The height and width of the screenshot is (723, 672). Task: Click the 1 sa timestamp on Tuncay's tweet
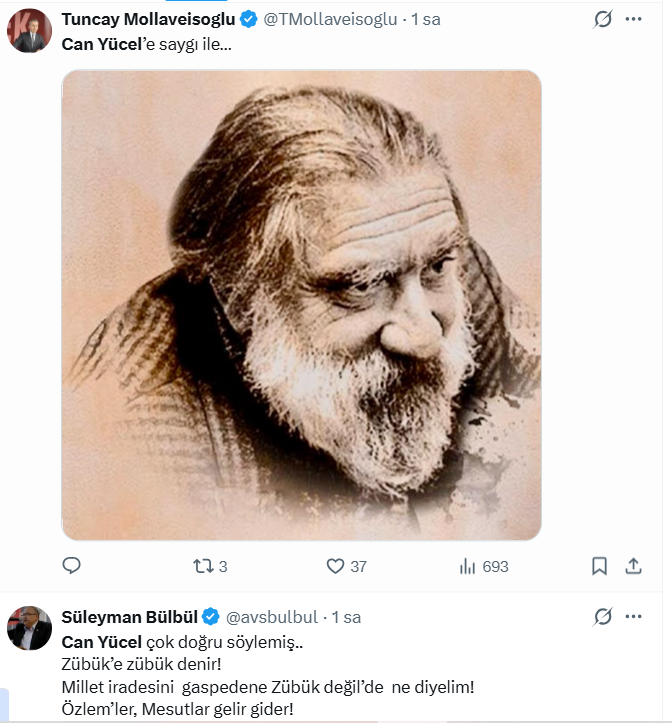425,19
